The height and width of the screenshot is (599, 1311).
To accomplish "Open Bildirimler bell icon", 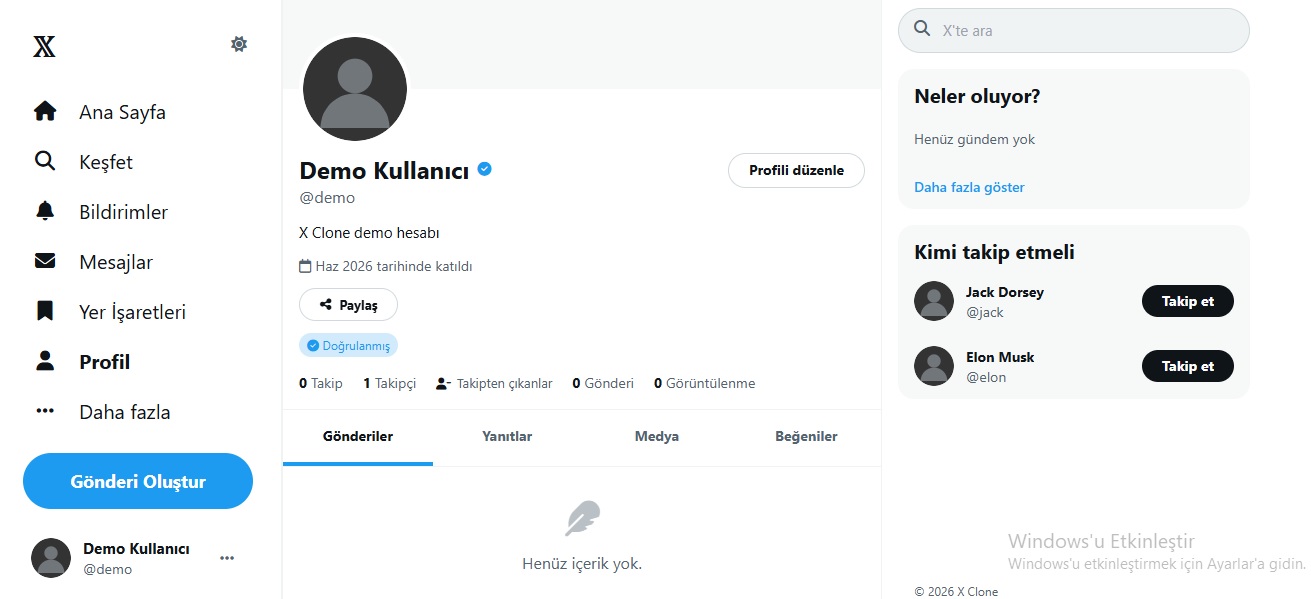I will click(45, 211).
